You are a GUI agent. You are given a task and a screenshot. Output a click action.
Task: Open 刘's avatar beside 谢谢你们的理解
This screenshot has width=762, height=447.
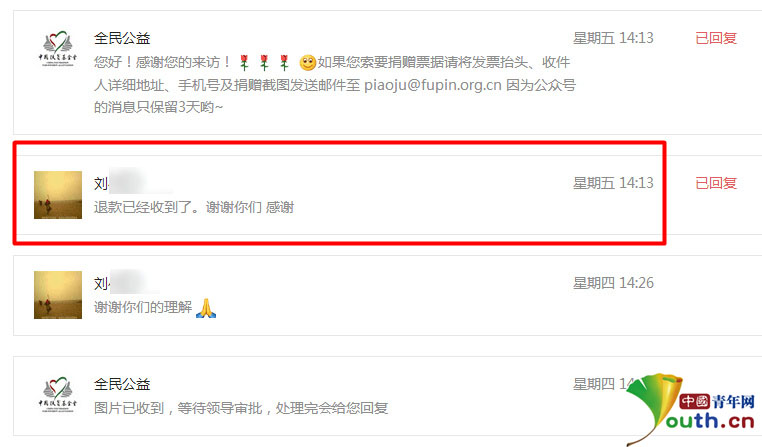tap(58, 295)
